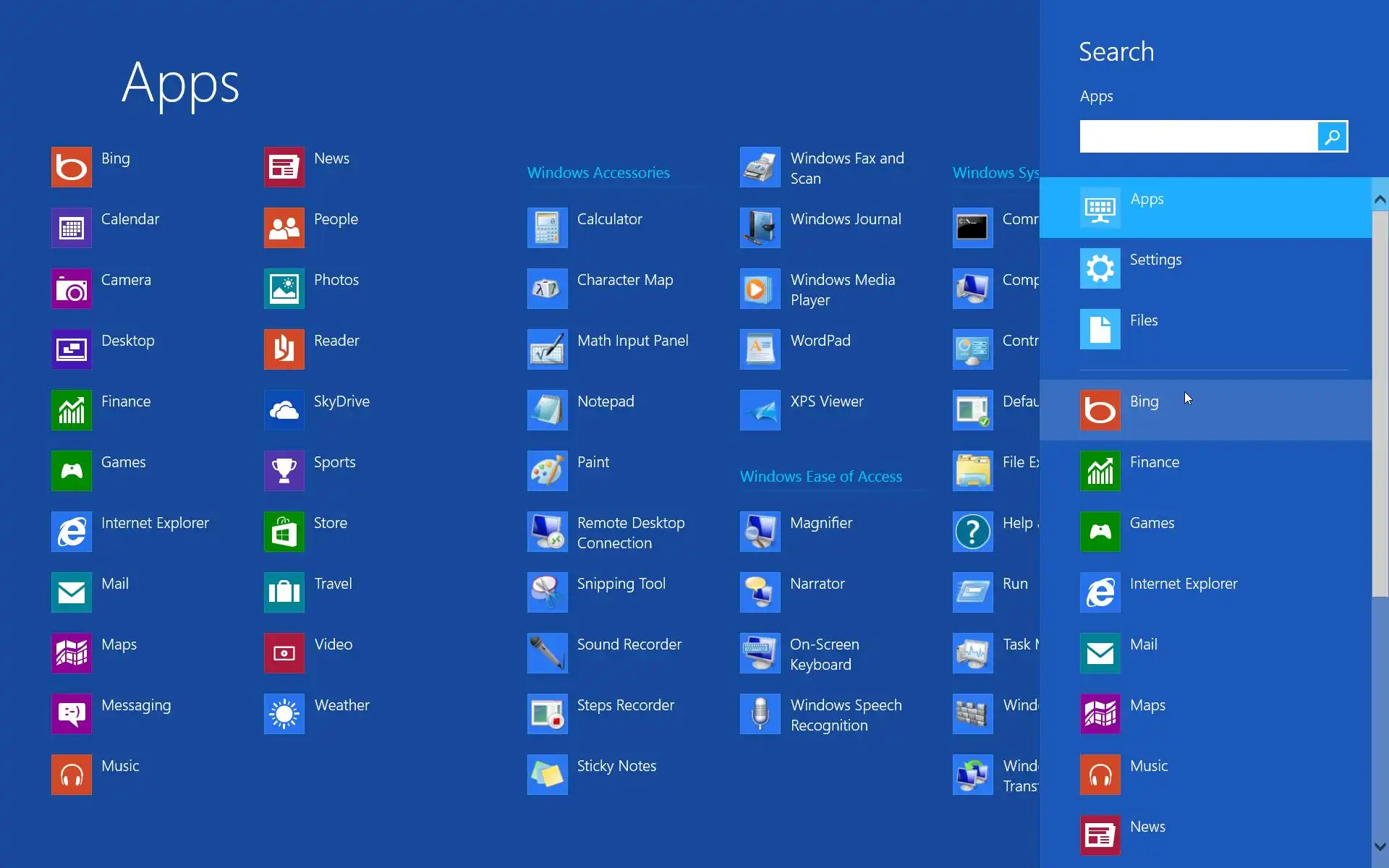Click the Windows Media Player icon

760,289
